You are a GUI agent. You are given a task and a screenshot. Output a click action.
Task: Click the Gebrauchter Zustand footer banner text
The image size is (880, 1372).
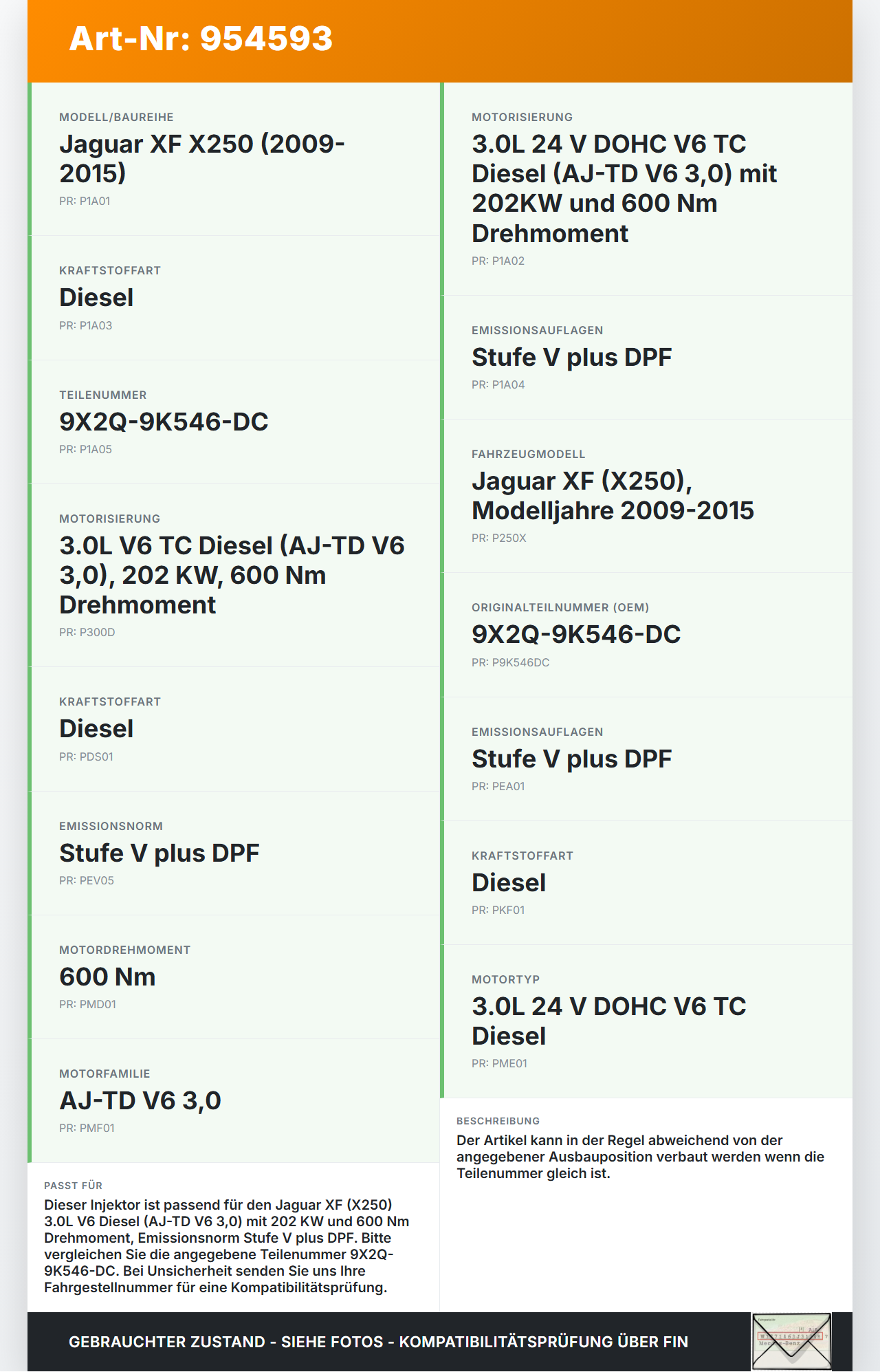tap(378, 1342)
